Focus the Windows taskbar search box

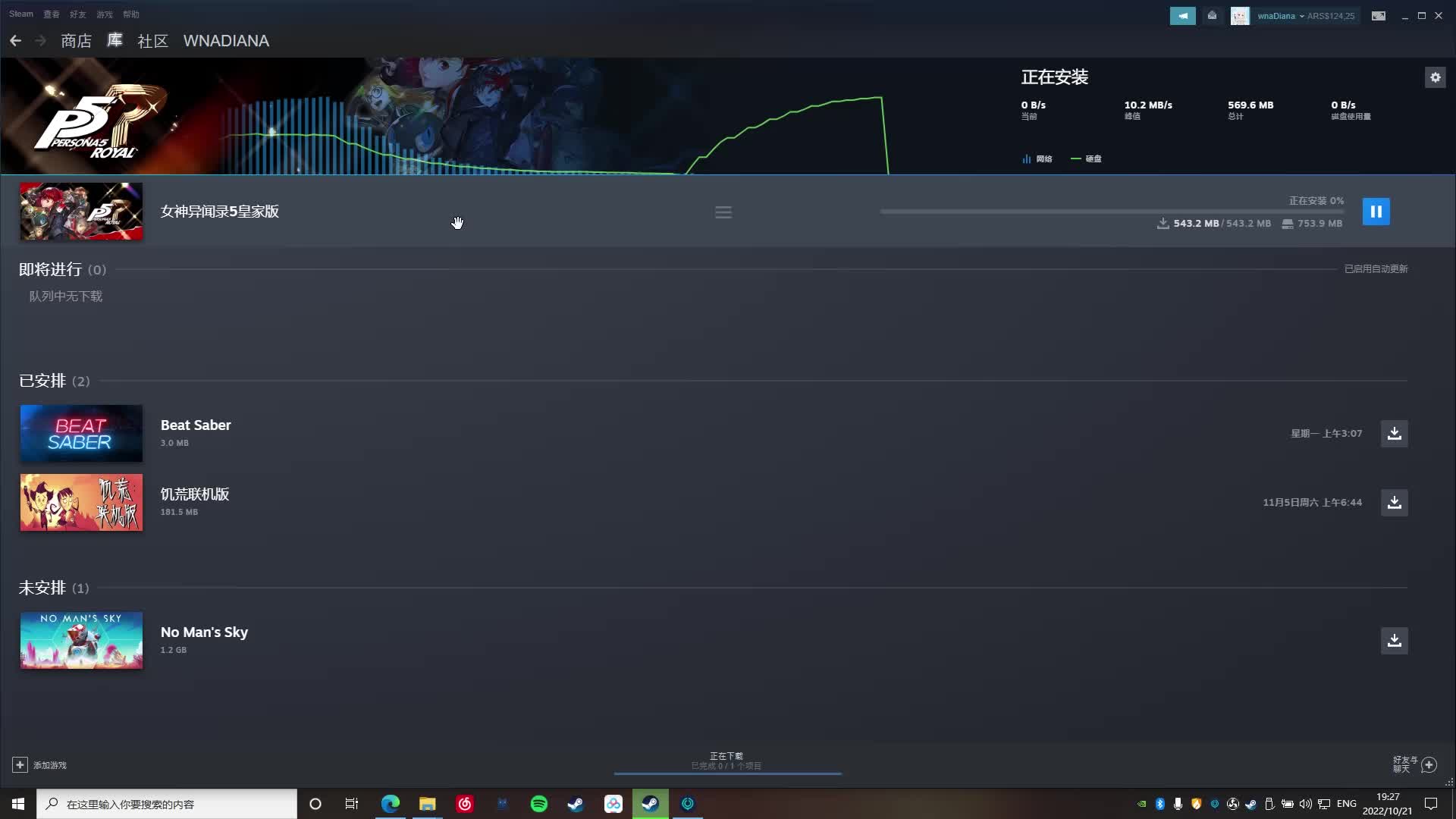[167, 804]
